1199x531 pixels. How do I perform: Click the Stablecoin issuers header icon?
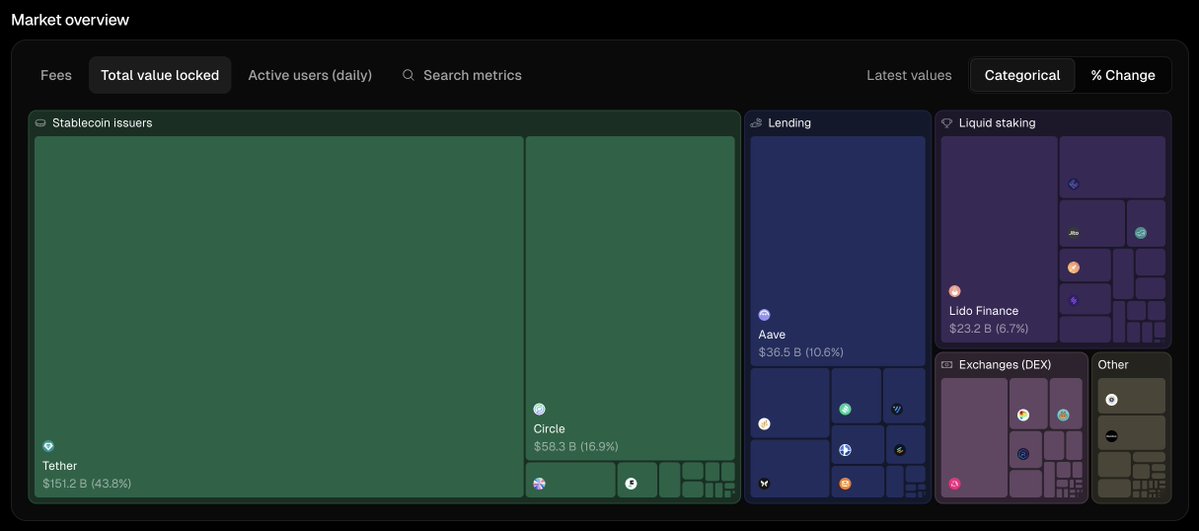tap(41, 123)
